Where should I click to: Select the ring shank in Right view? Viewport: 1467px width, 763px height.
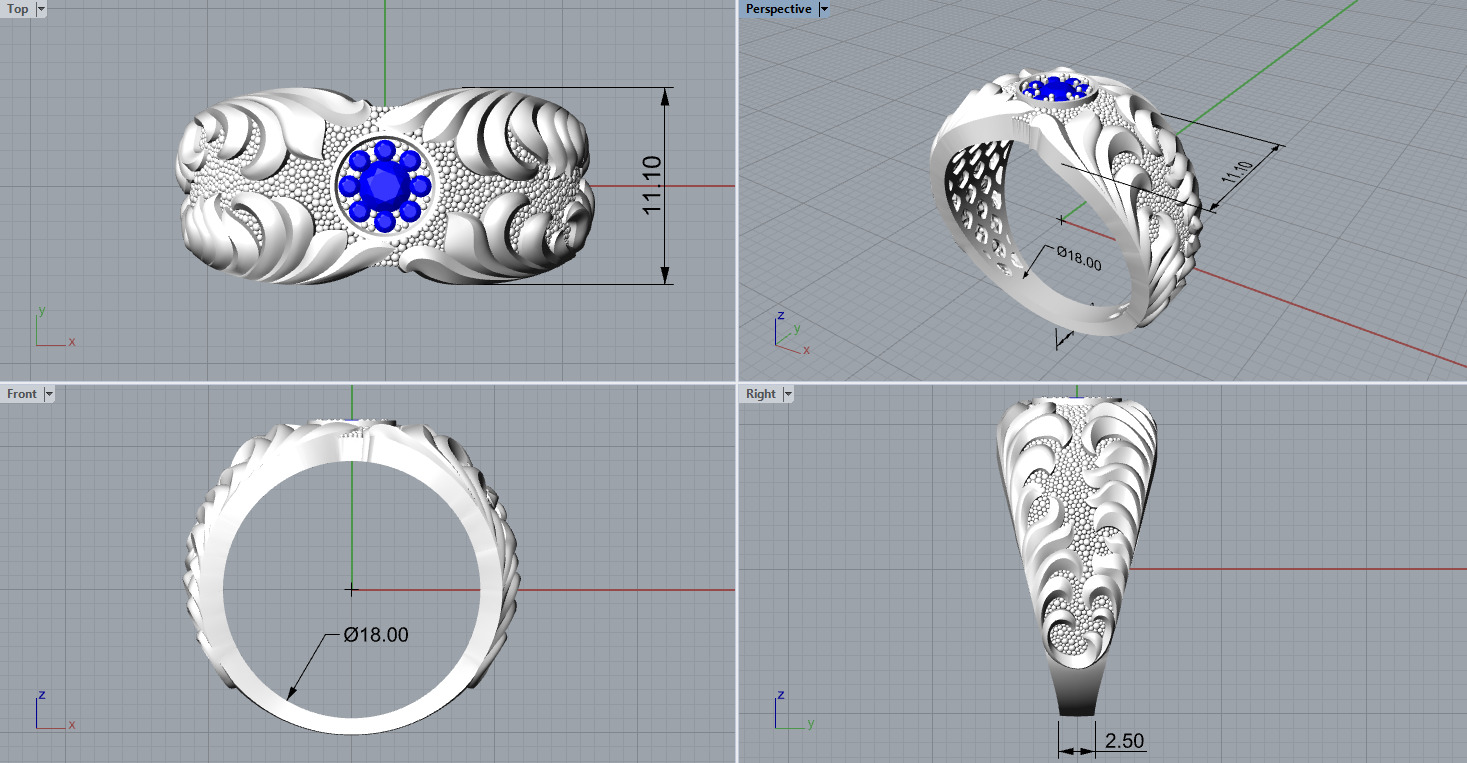pyautogui.click(x=1076, y=690)
